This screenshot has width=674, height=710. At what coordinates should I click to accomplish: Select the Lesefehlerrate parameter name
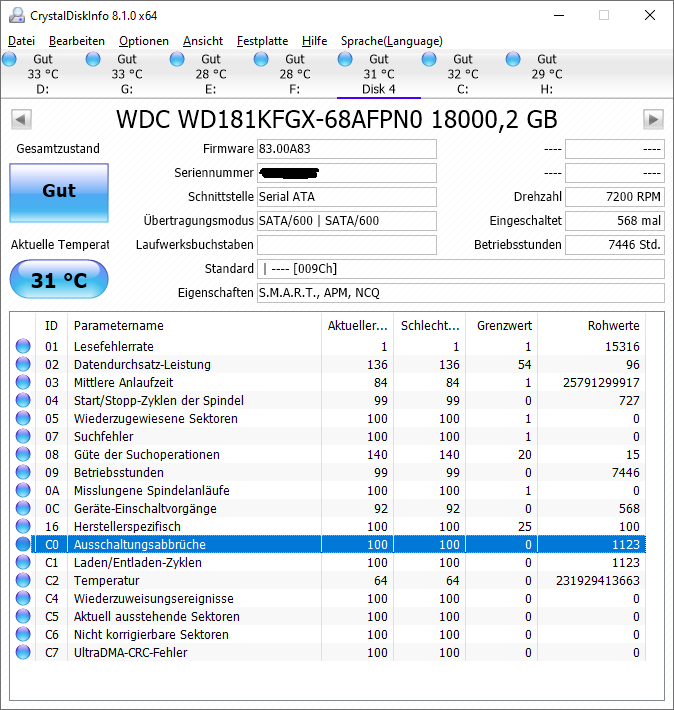[x=114, y=346]
